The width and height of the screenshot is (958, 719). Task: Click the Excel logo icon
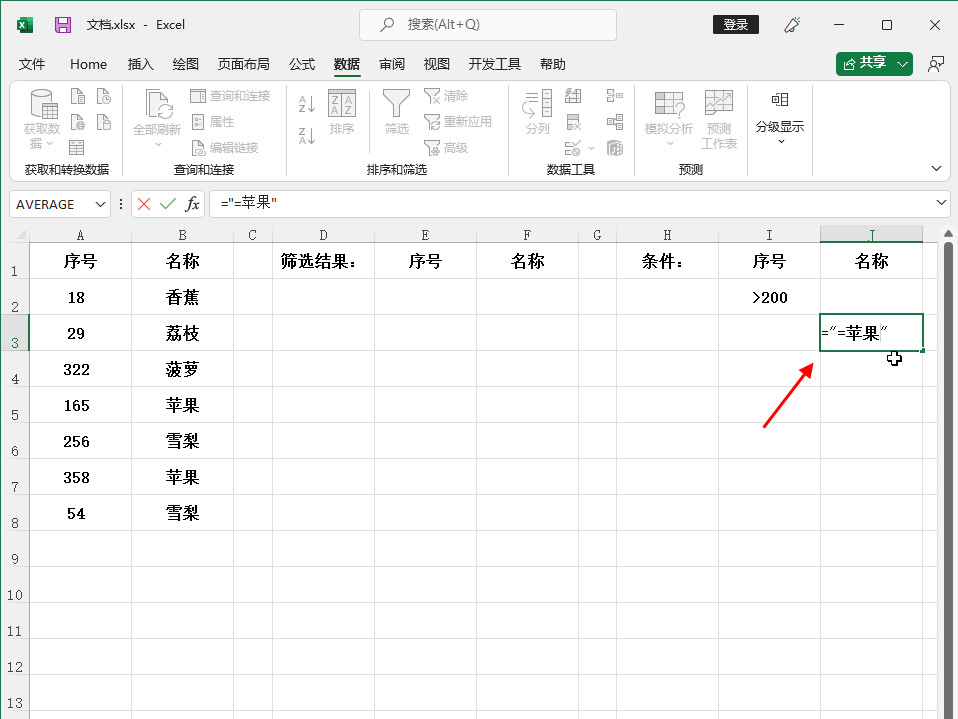coord(25,25)
